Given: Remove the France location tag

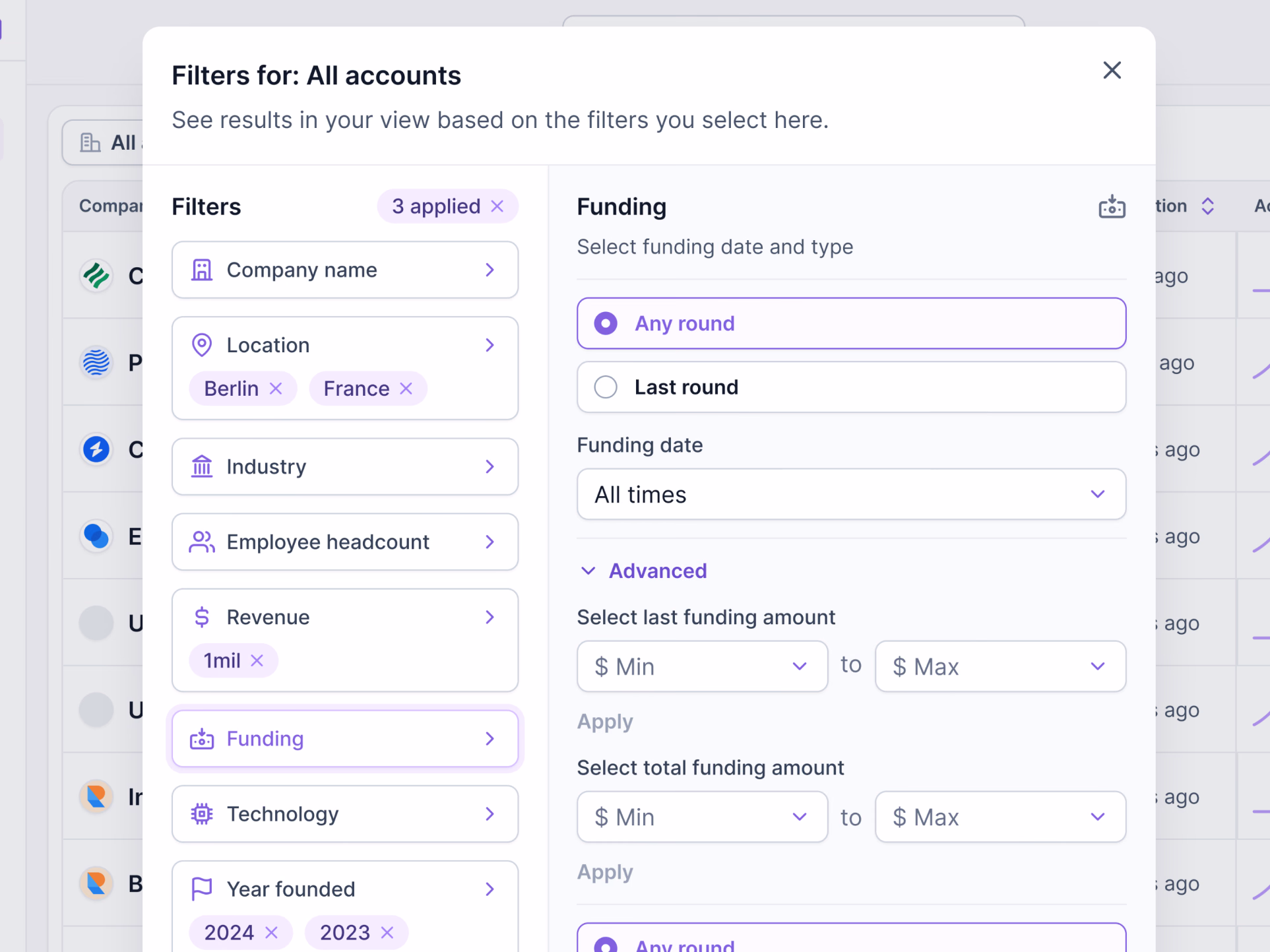Looking at the screenshot, I should [406, 389].
